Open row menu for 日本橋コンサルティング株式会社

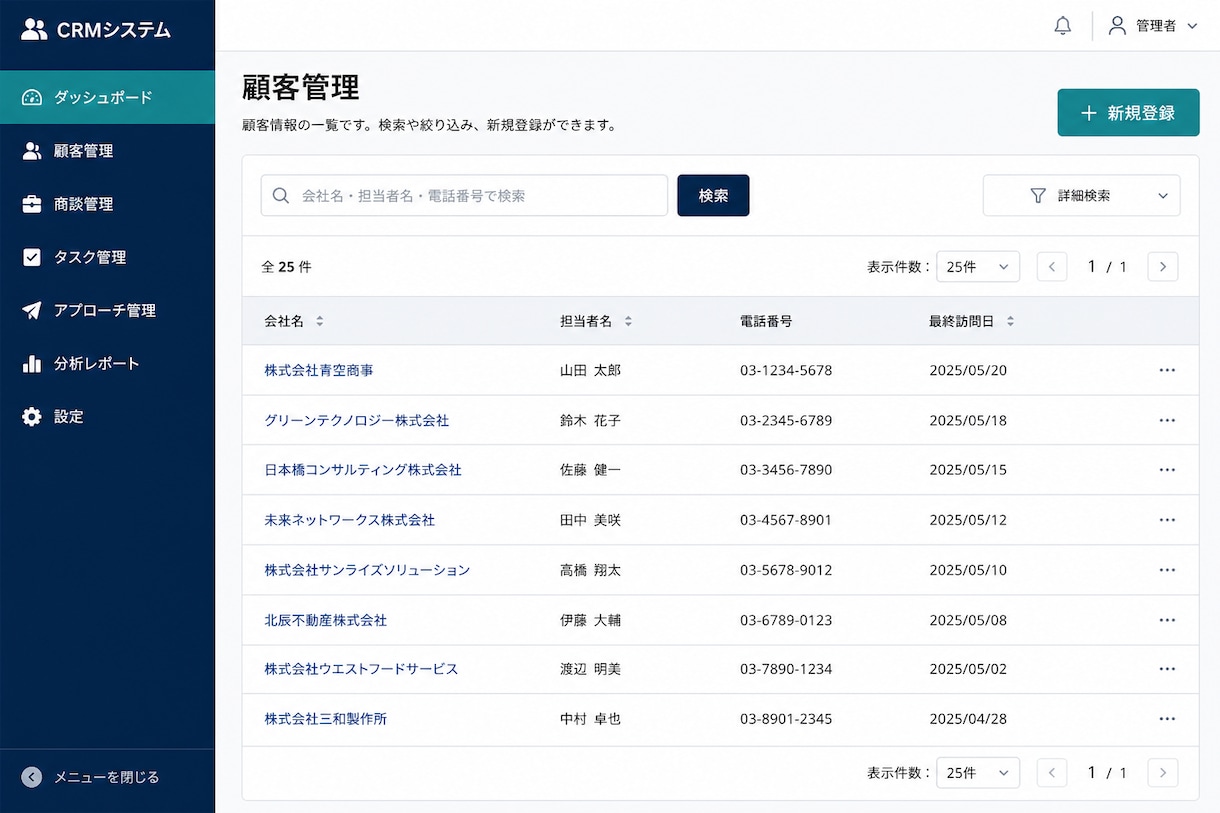(1167, 469)
